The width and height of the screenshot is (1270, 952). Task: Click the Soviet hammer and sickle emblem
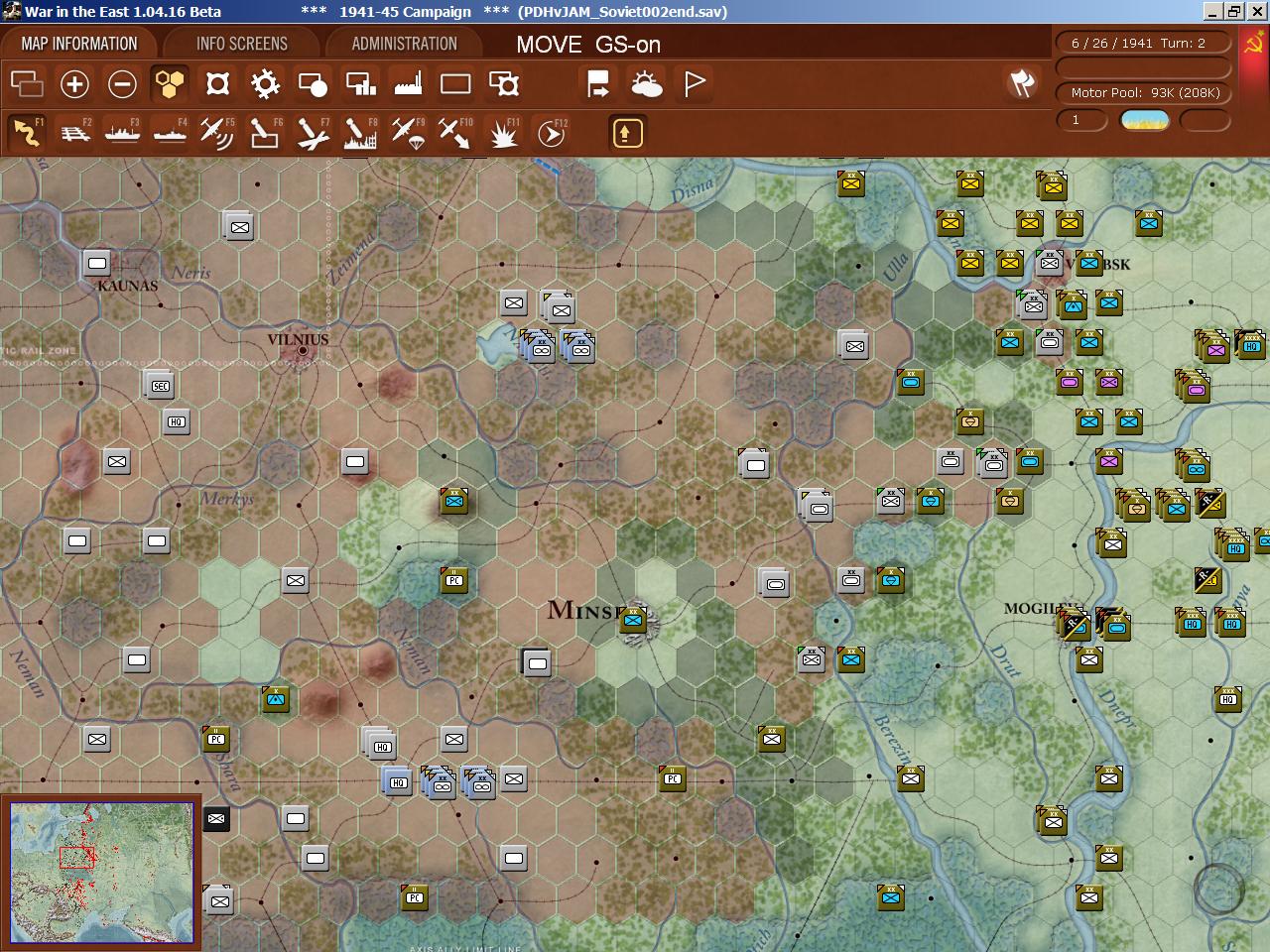pyautogui.click(x=1255, y=44)
